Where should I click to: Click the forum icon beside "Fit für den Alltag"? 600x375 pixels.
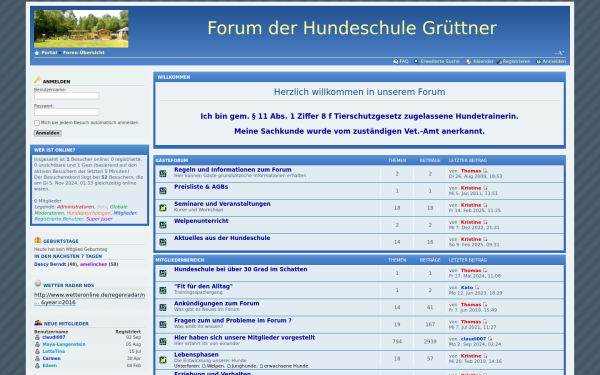(163, 290)
